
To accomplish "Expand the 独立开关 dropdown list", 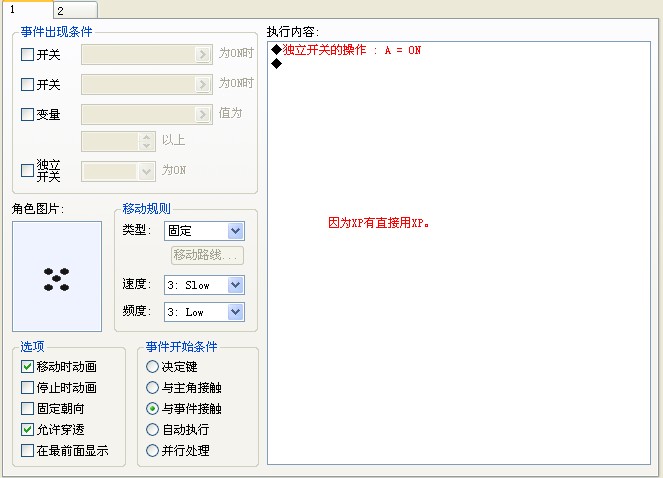I will [146, 172].
